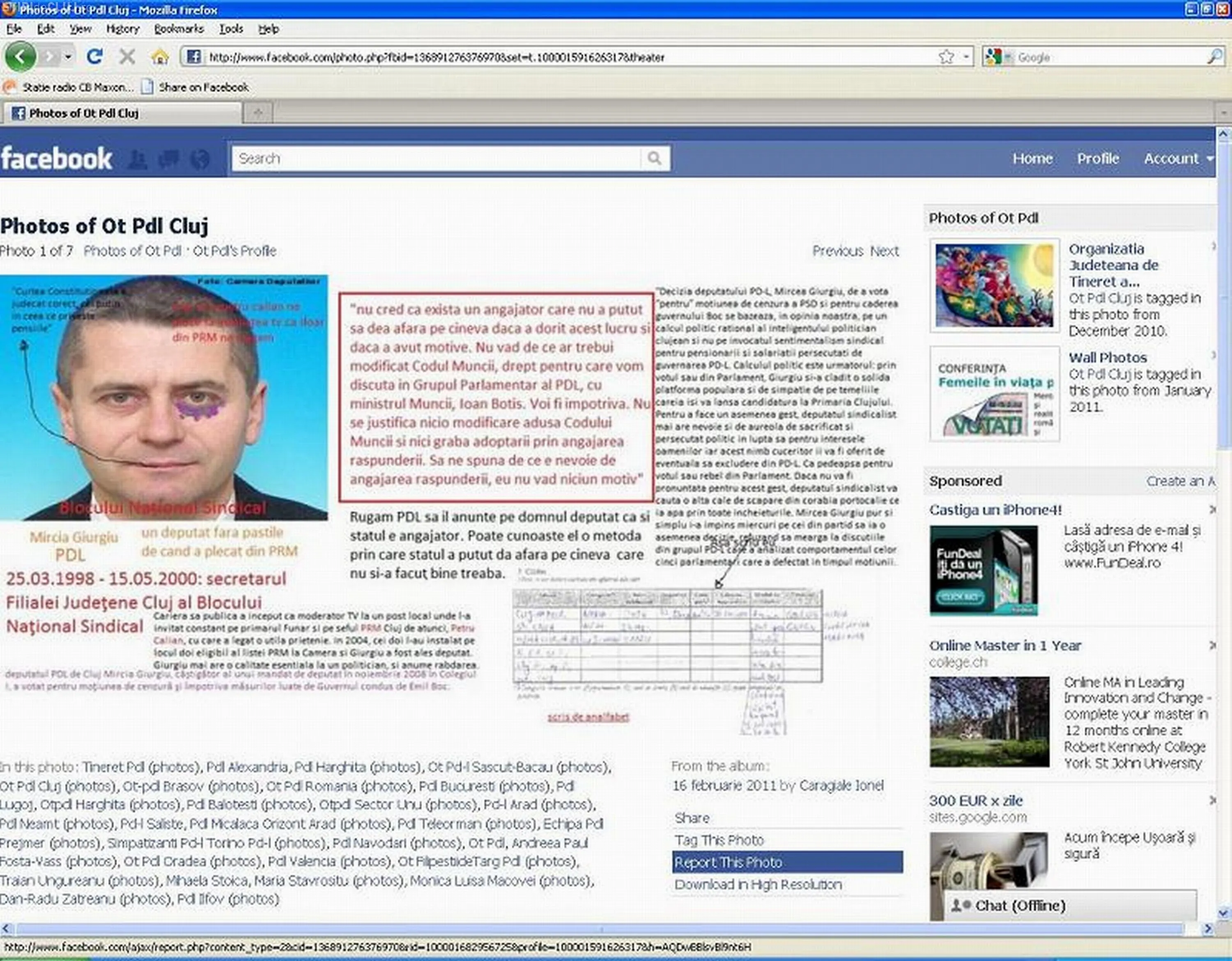
Task: Click the Reload page icon
Action: pyautogui.click(x=95, y=57)
